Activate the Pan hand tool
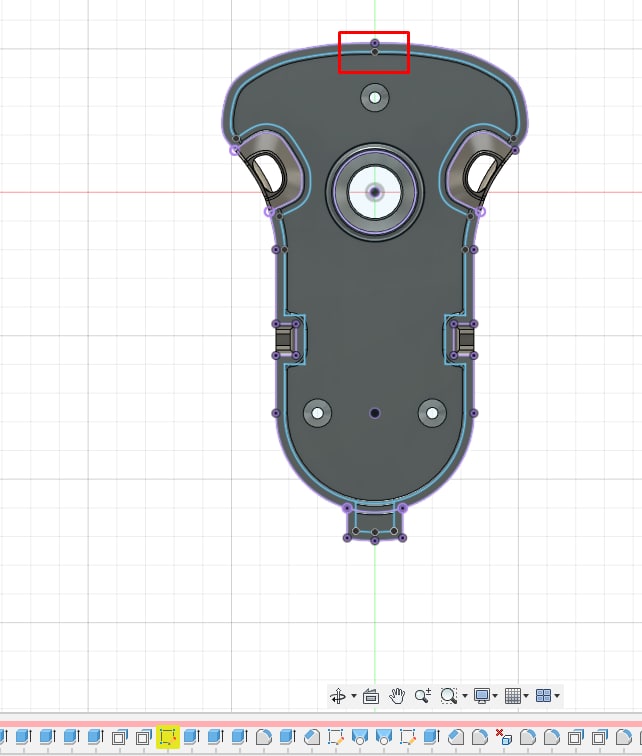642x756 pixels. coord(397,696)
